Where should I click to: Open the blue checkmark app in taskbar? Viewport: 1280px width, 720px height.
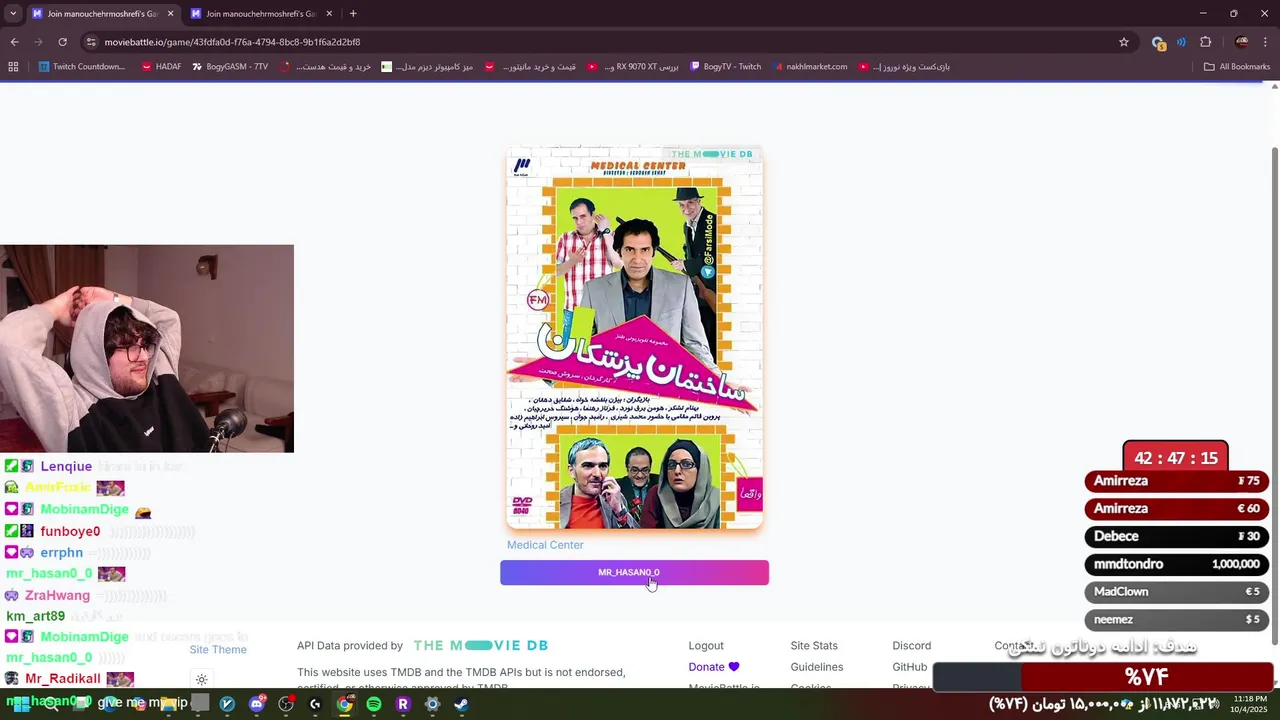tap(227, 704)
